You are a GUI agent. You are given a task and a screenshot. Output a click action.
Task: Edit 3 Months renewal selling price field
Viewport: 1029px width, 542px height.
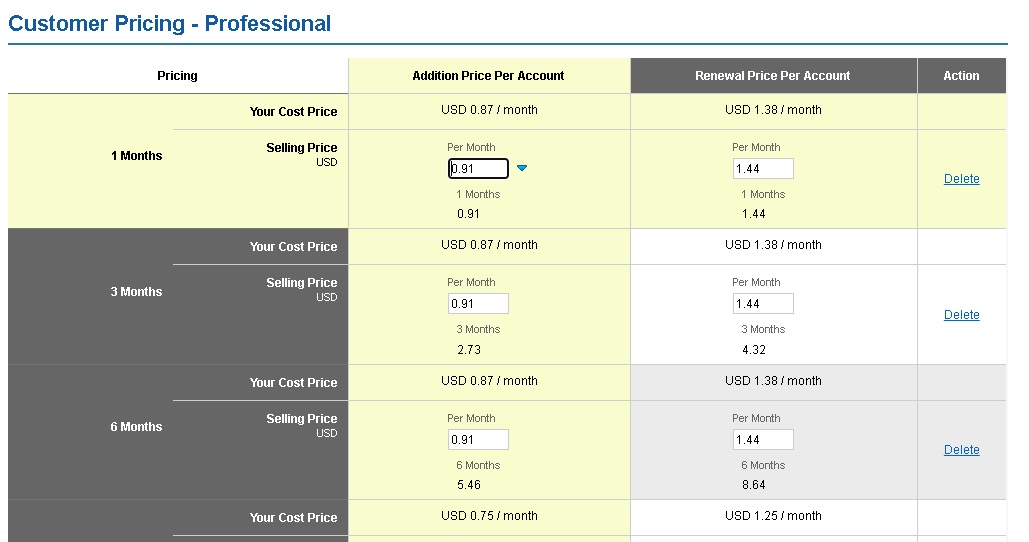763,304
